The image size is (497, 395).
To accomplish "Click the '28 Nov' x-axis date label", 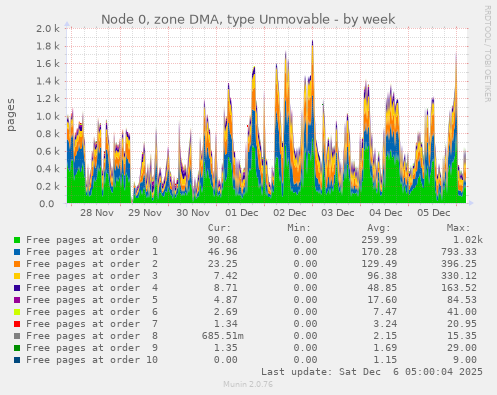I will pos(97,213).
